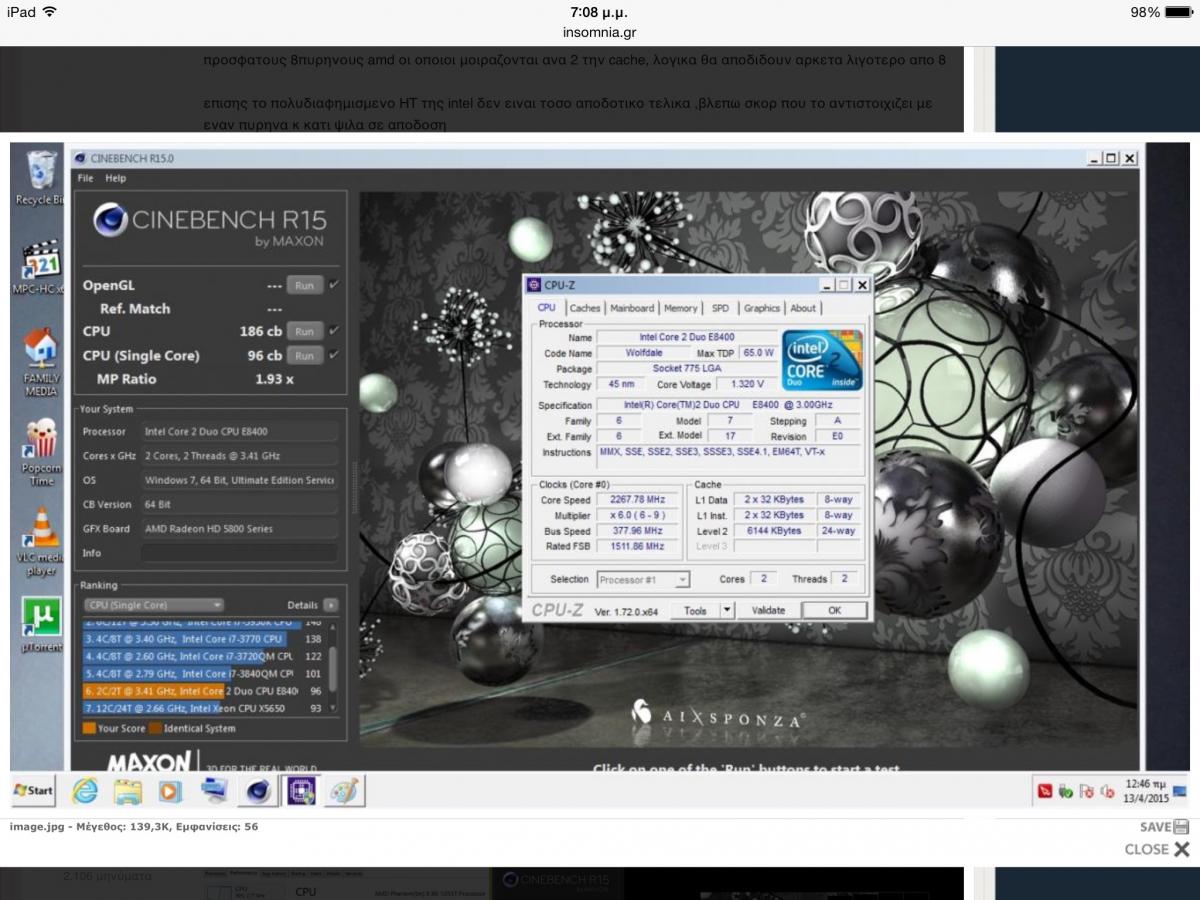The height and width of the screenshot is (900, 1200).
Task: Open the Paint taskbar icon
Action: [345, 791]
